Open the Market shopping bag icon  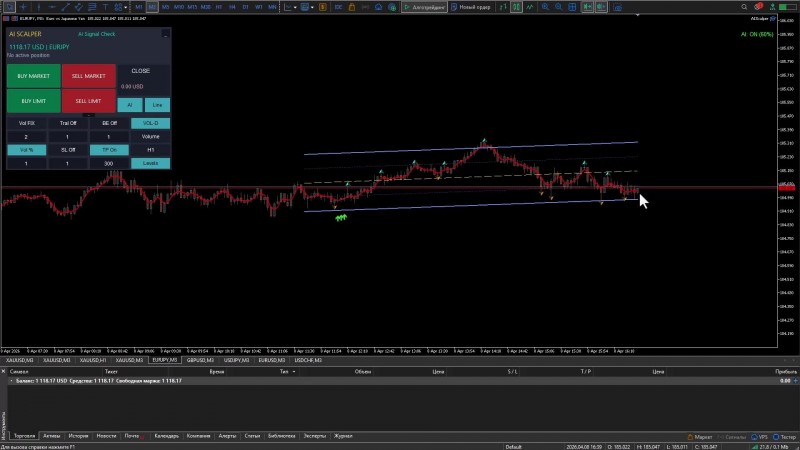click(x=352, y=7)
